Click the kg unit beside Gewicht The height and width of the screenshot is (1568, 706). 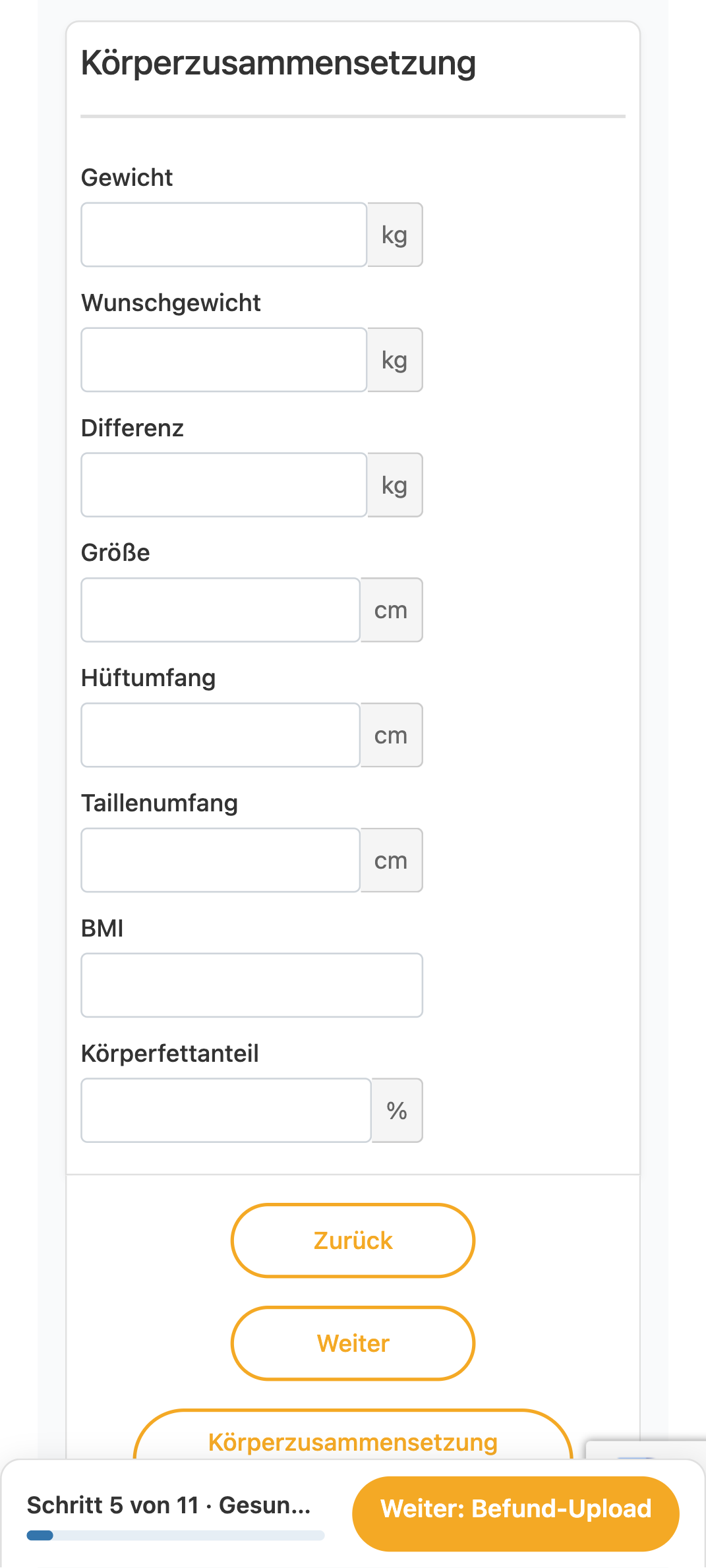coord(395,235)
